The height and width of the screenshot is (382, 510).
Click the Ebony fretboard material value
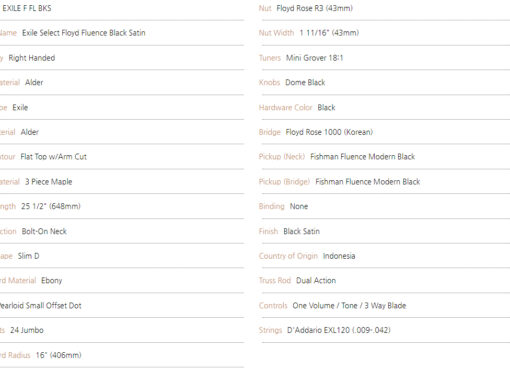(x=52, y=281)
